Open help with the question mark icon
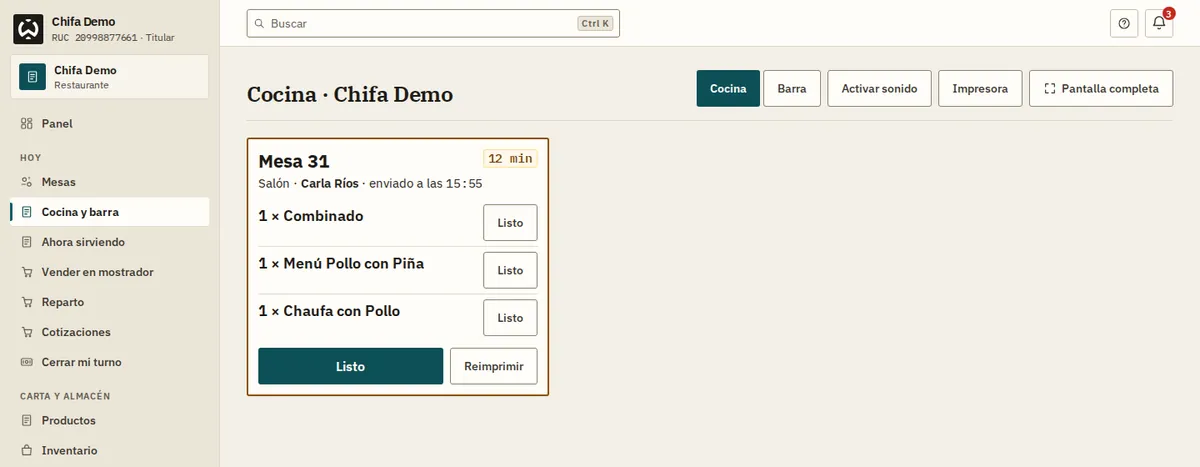 1124,23
